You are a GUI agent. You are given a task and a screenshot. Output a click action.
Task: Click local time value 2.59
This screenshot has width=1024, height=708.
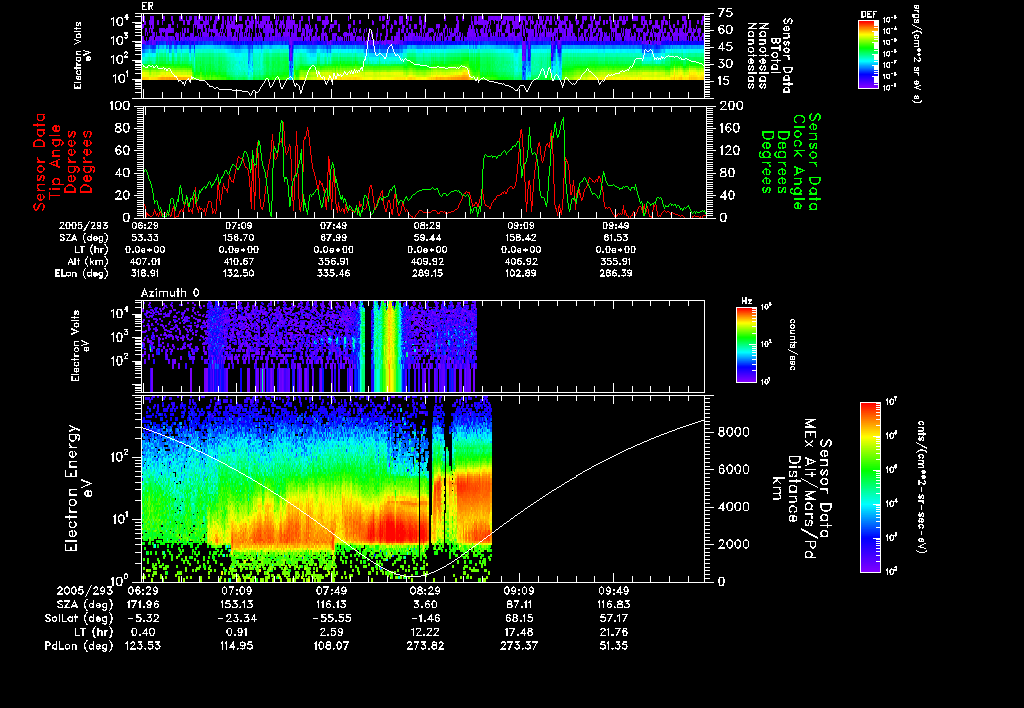coord(331,632)
